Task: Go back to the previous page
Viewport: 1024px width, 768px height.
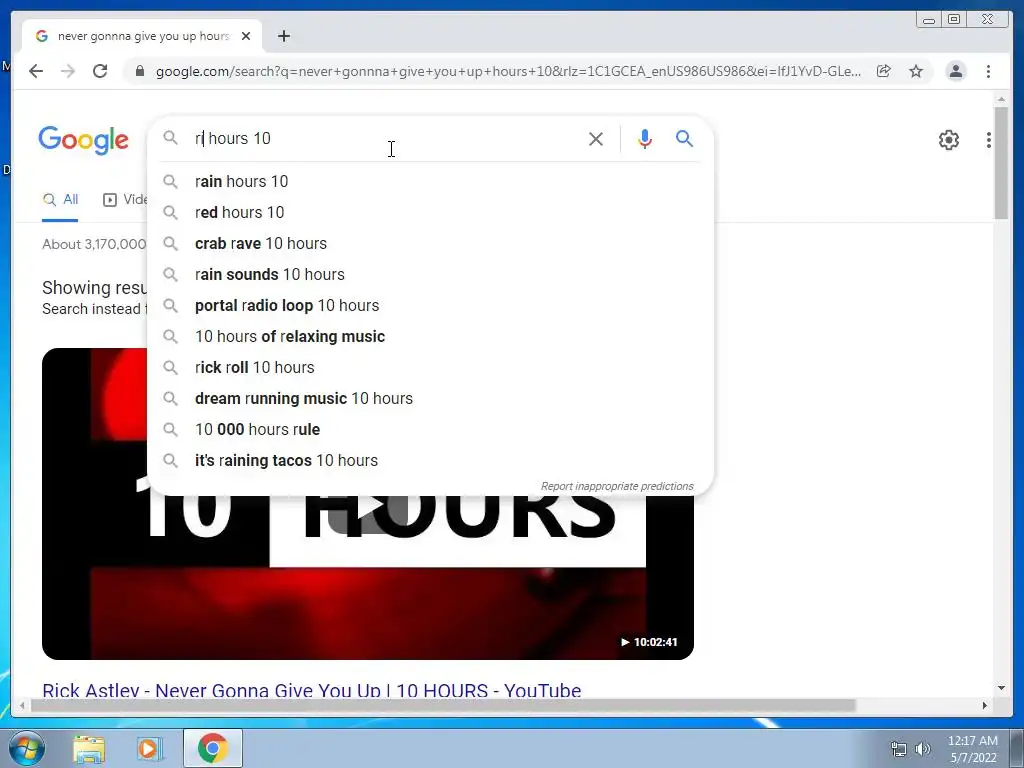Action: point(36,71)
